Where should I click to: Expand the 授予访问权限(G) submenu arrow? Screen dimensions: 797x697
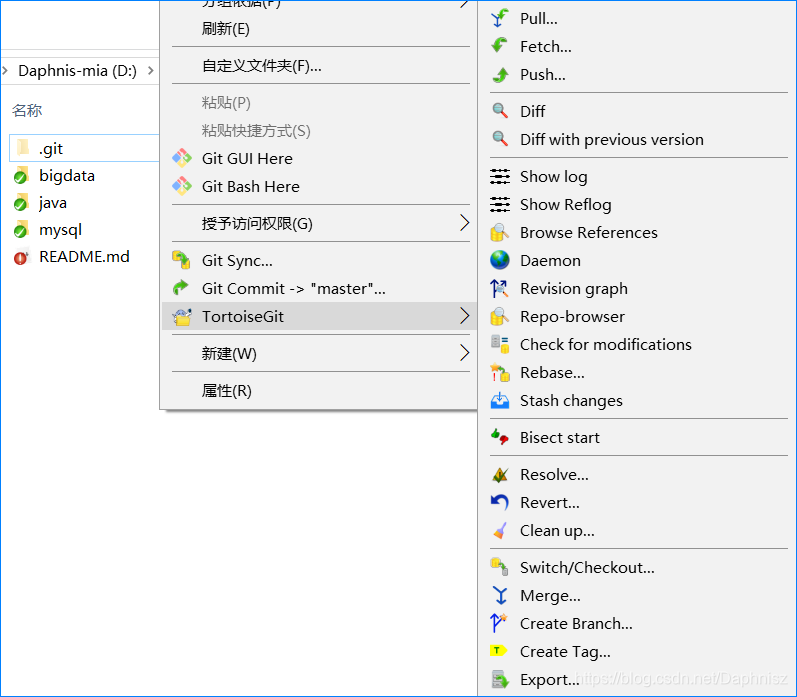(x=464, y=223)
